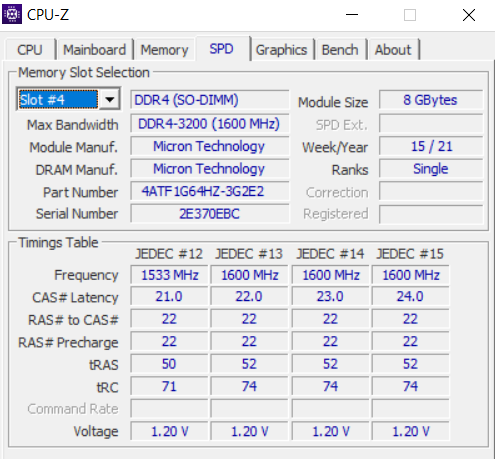Open the CPU tab
This screenshot has width=495, height=459.
[30, 50]
